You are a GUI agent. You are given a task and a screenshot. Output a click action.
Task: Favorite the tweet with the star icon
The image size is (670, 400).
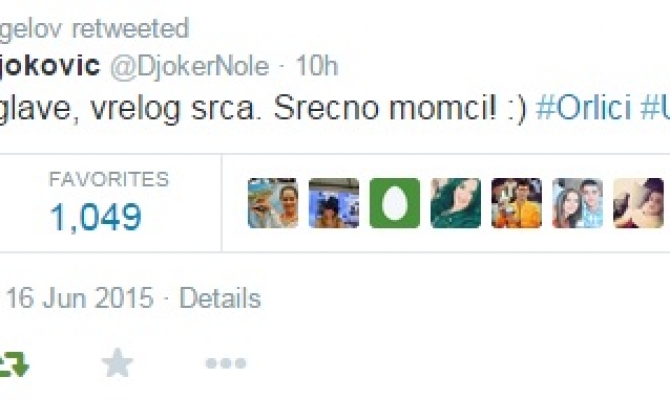click(118, 363)
